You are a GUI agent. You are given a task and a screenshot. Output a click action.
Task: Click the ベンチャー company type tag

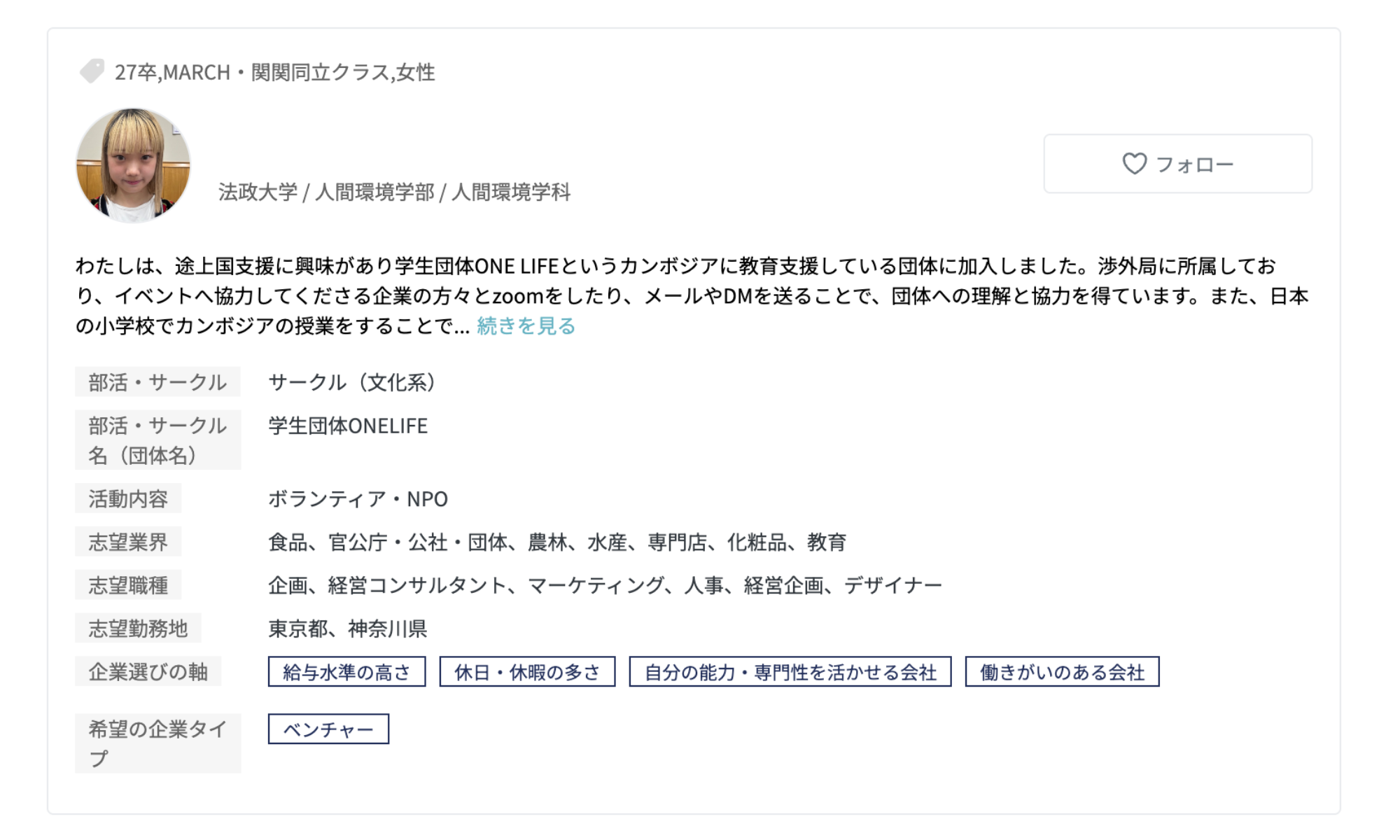[328, 729]
